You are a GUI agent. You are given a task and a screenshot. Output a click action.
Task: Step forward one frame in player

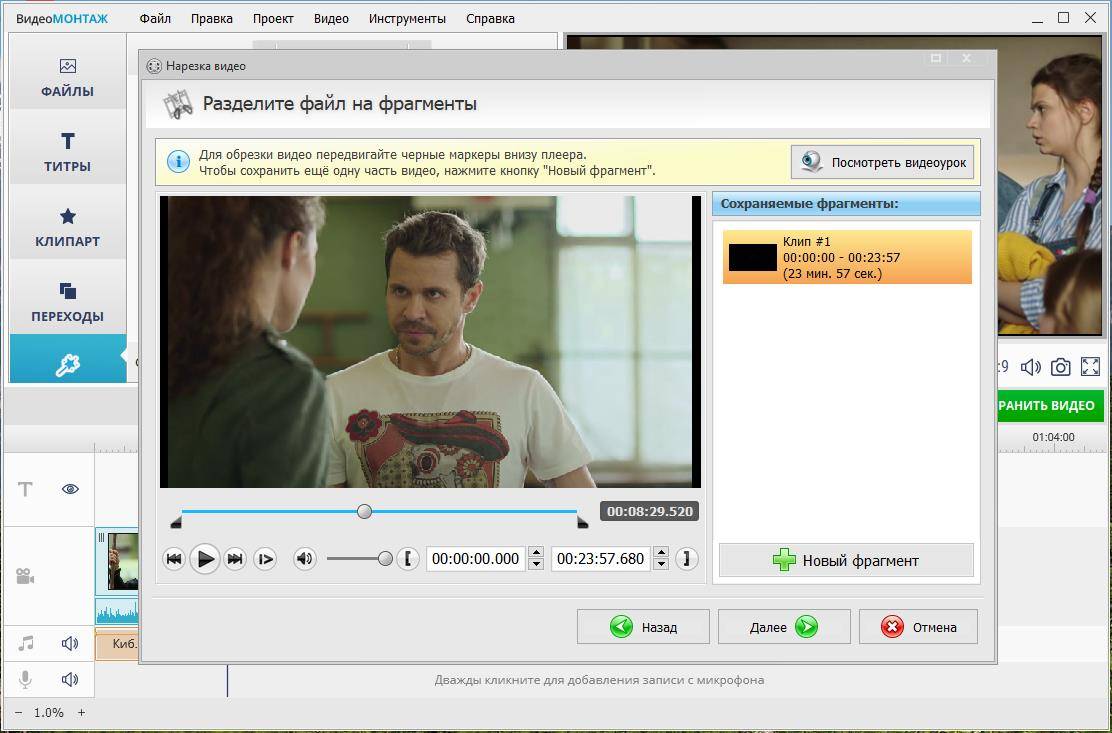pyautogui.click(x=265, y=559)
